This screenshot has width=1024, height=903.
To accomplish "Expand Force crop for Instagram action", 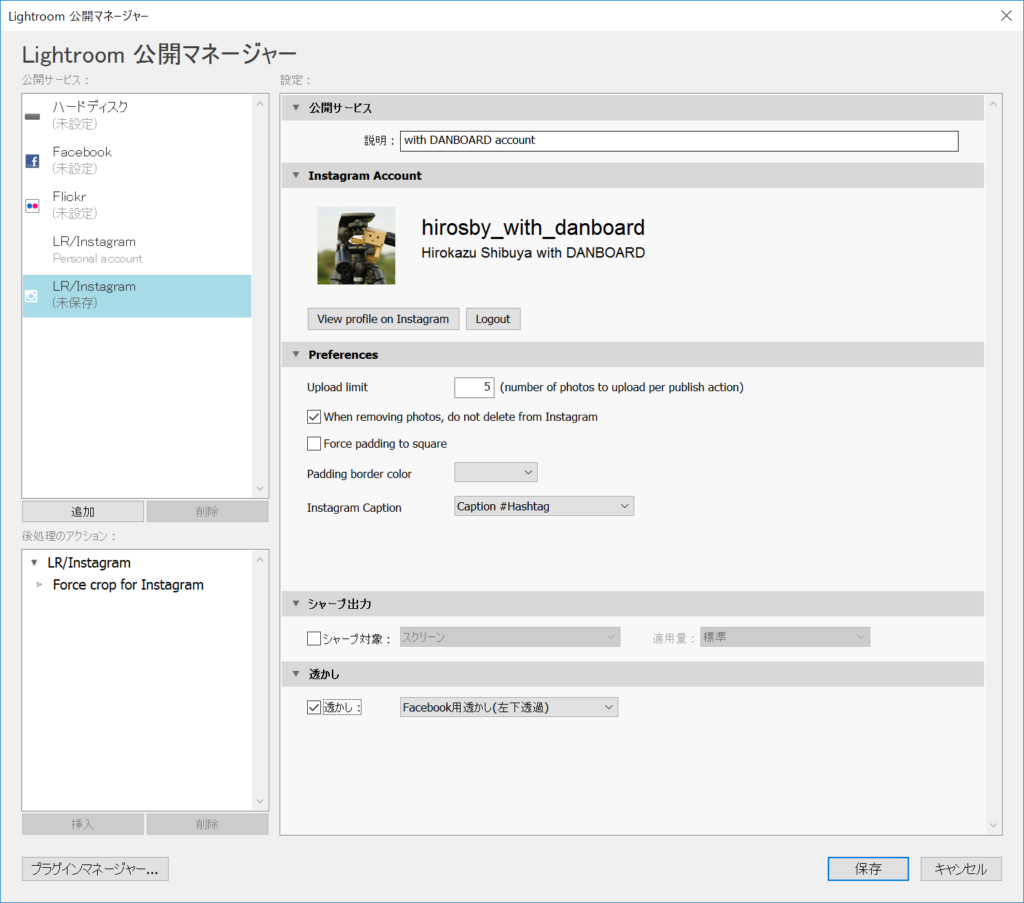I will coord(39,585).
